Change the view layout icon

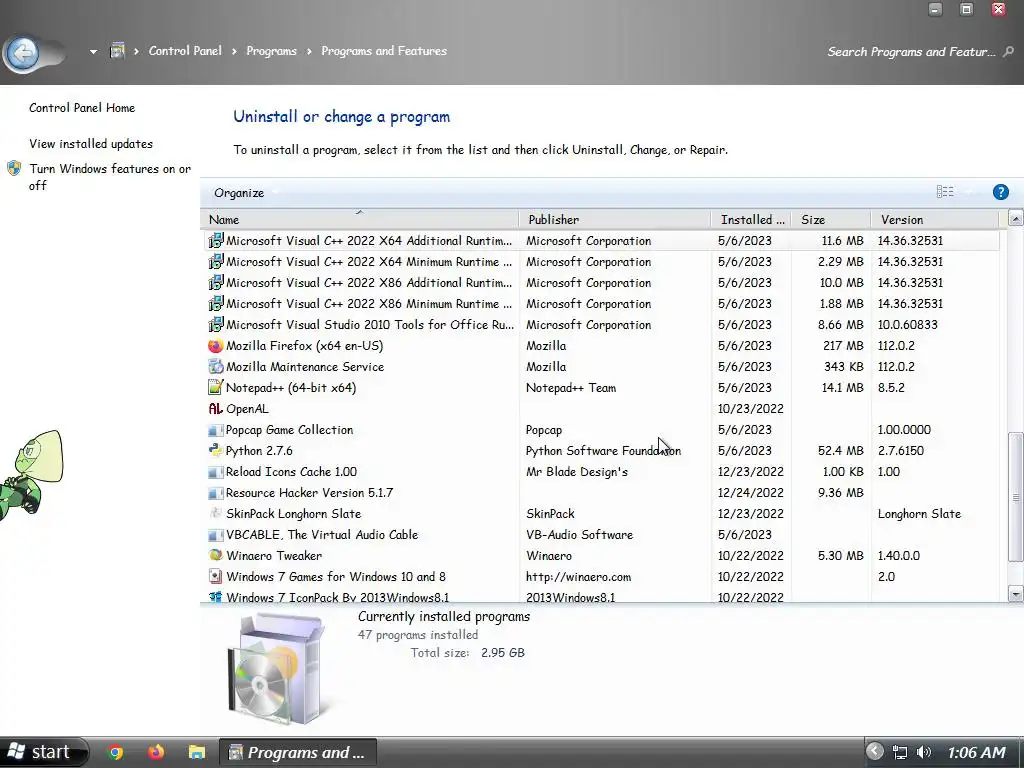pos(945,191)
